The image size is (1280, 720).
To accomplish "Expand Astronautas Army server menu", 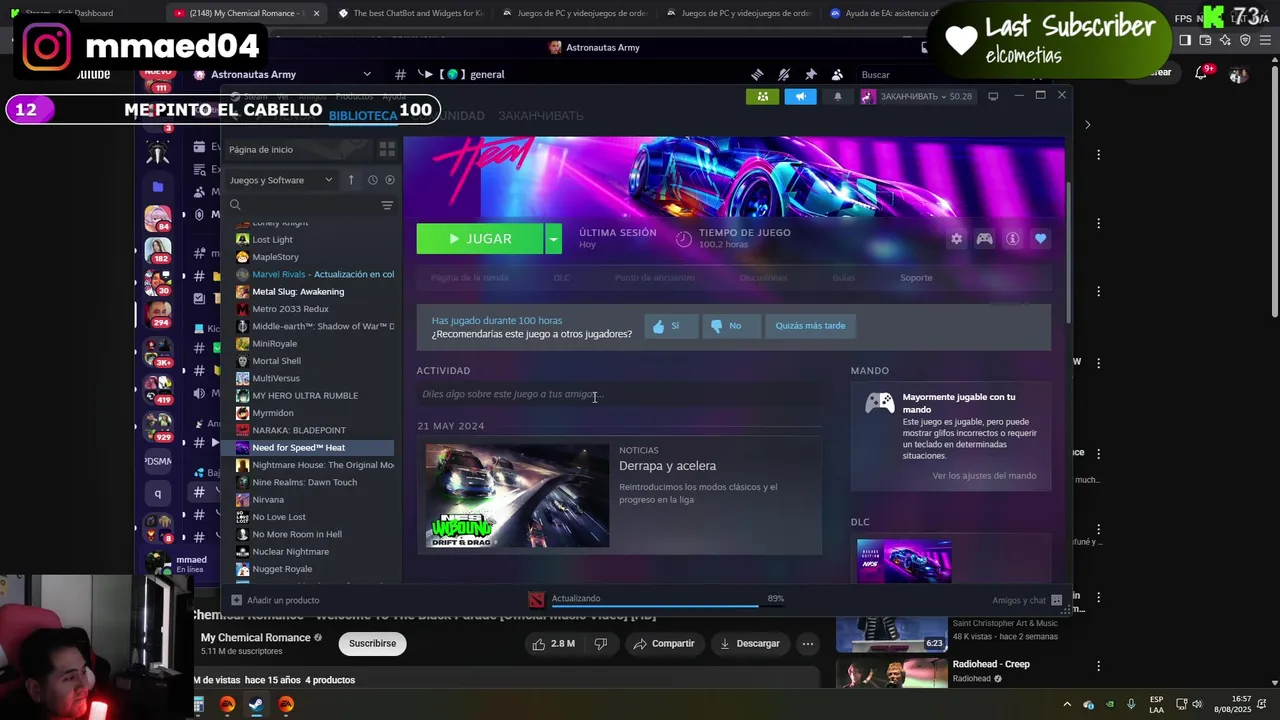I will 367,74.
